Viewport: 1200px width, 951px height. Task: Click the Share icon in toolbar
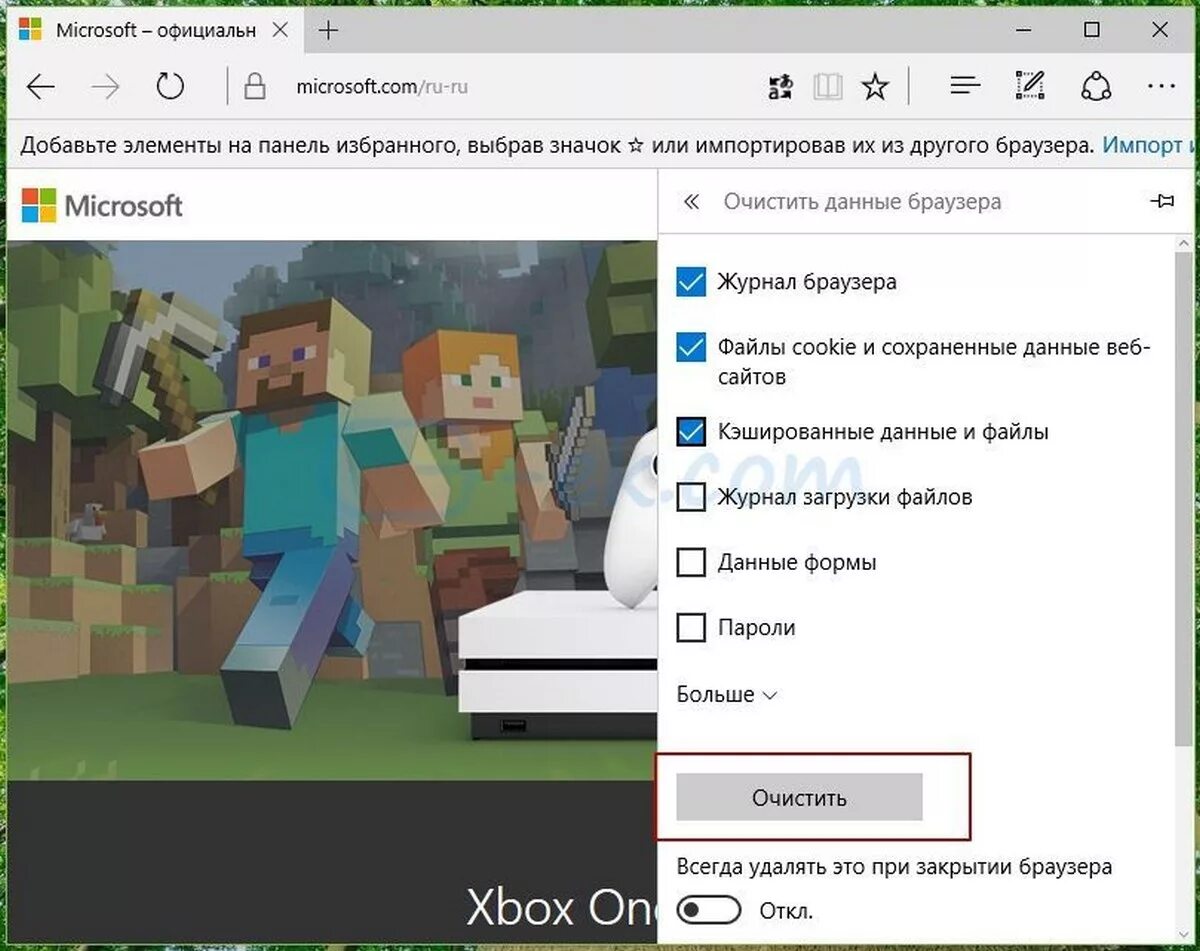coord(1096,87)
